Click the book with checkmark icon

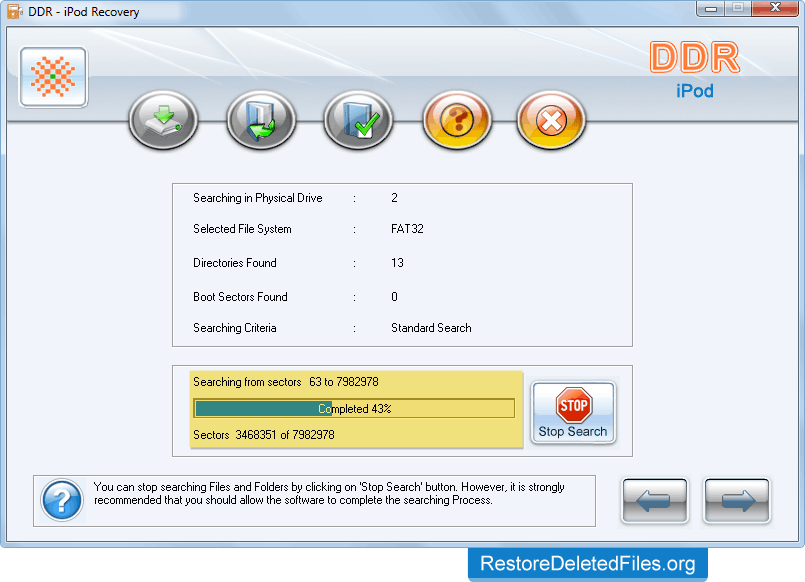pyautogui.click(x=358, y=120)
